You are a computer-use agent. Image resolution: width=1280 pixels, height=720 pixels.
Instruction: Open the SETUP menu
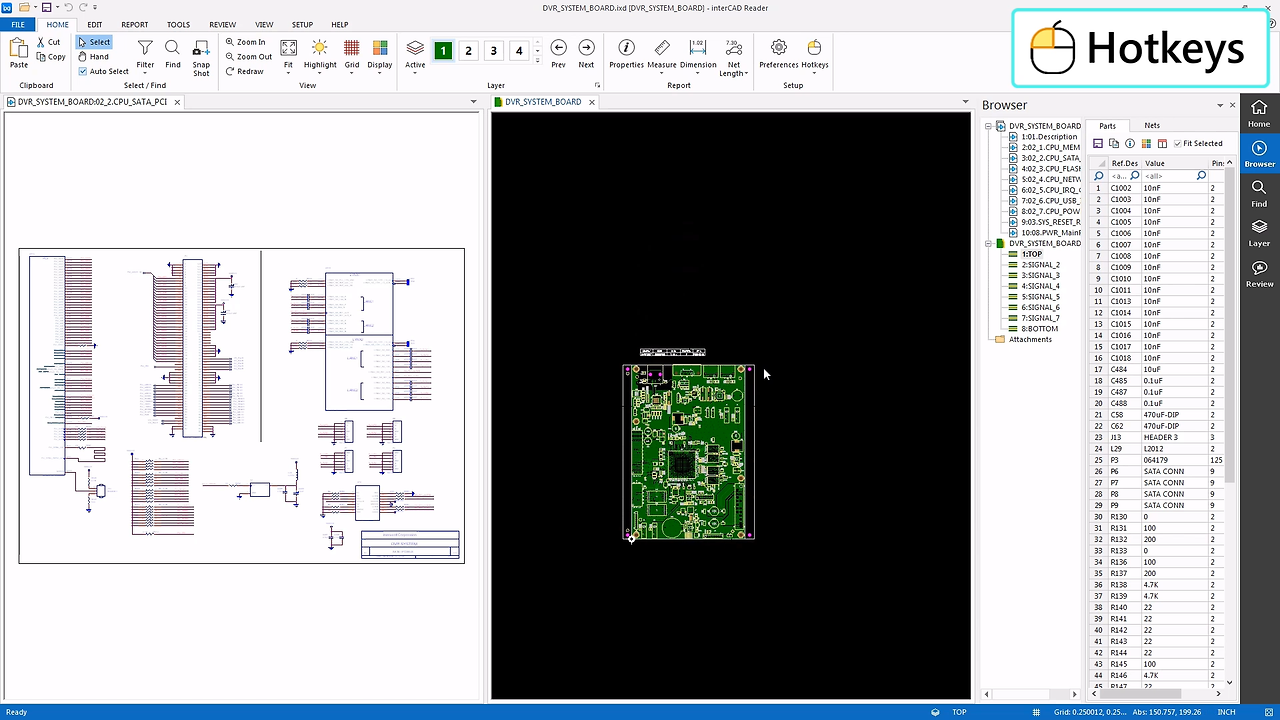pos(302,24)
